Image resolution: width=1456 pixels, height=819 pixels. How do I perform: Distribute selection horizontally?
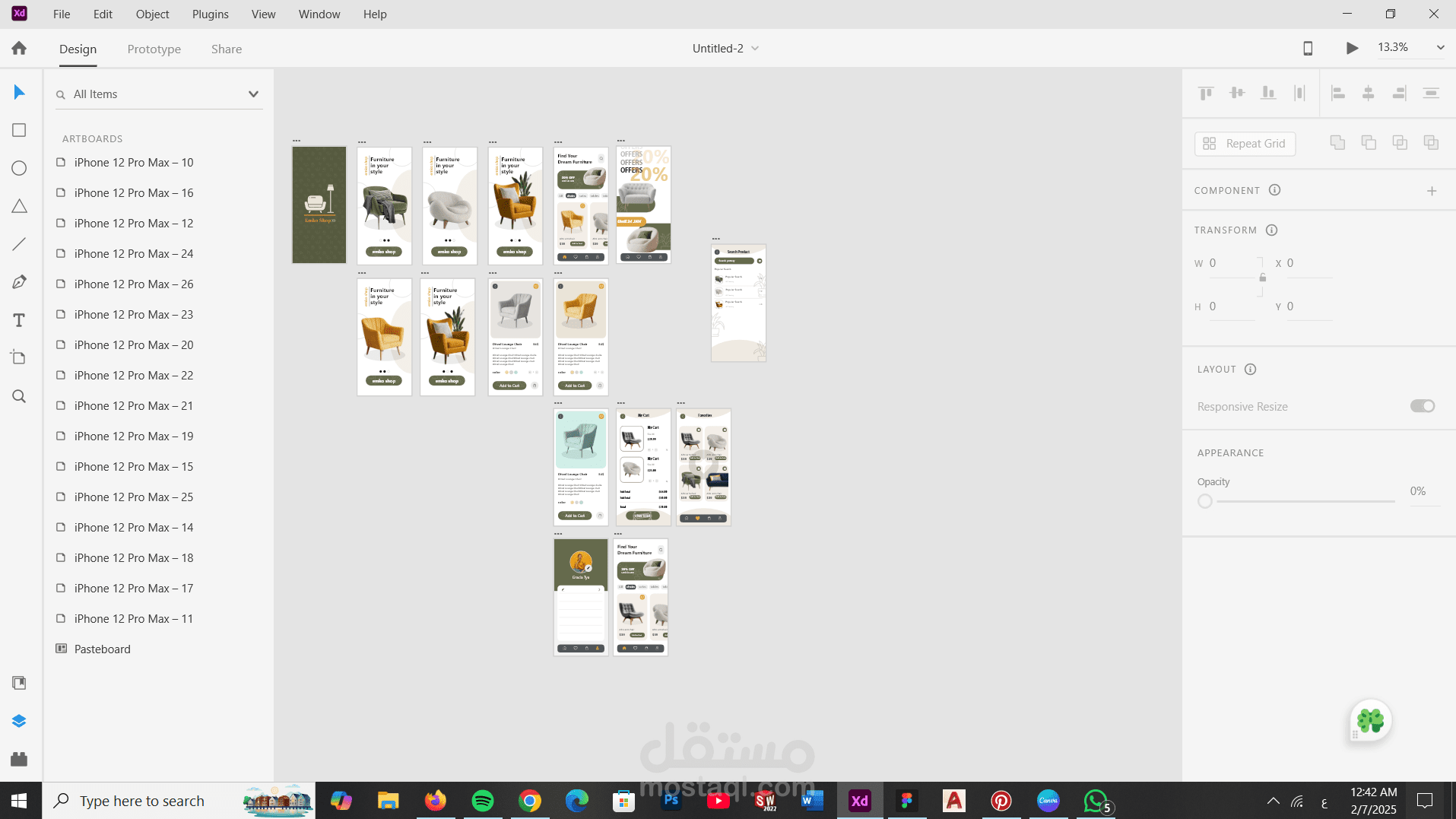[1299, 93]
